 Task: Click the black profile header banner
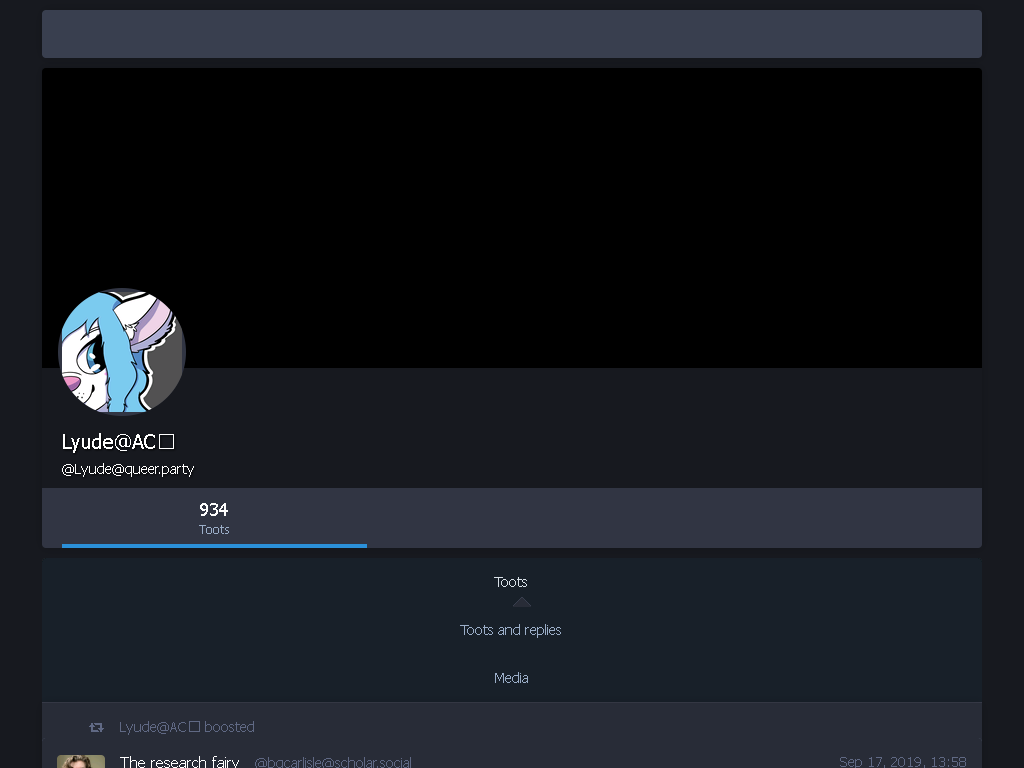512,218
